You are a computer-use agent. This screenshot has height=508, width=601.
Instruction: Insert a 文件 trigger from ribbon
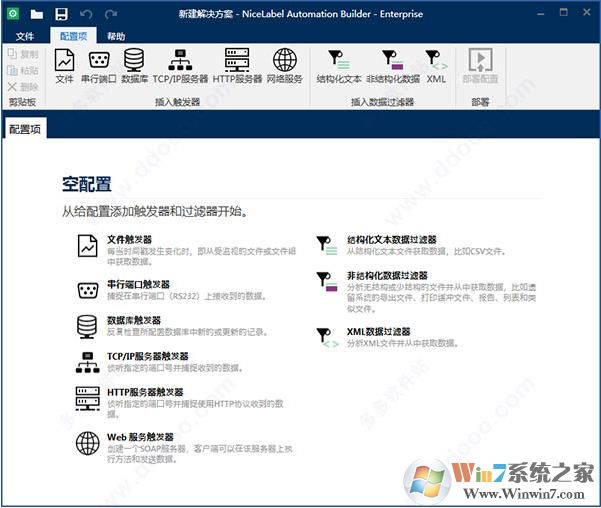click(x=64, y=66)
